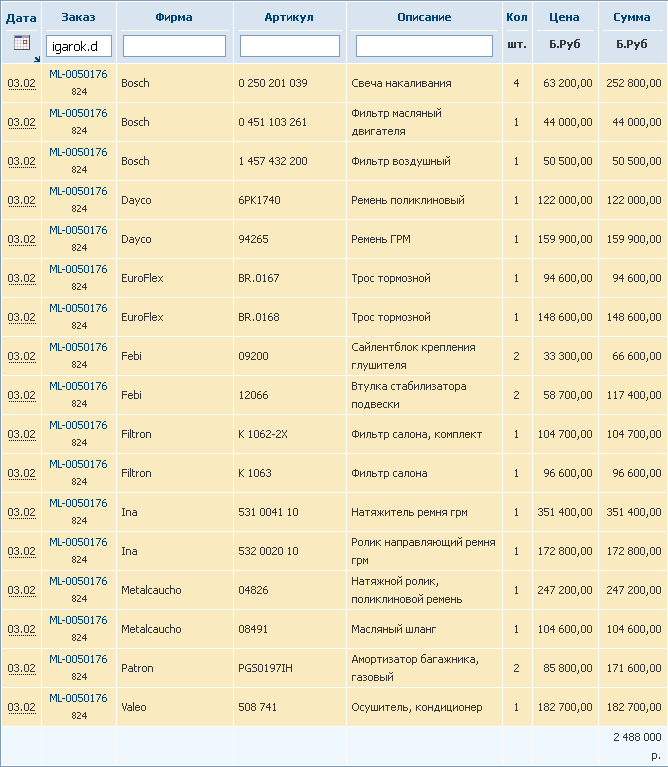The width and height of the screenshot is (668, 767).
Task: Select article 09200
Action: [253, 356]
